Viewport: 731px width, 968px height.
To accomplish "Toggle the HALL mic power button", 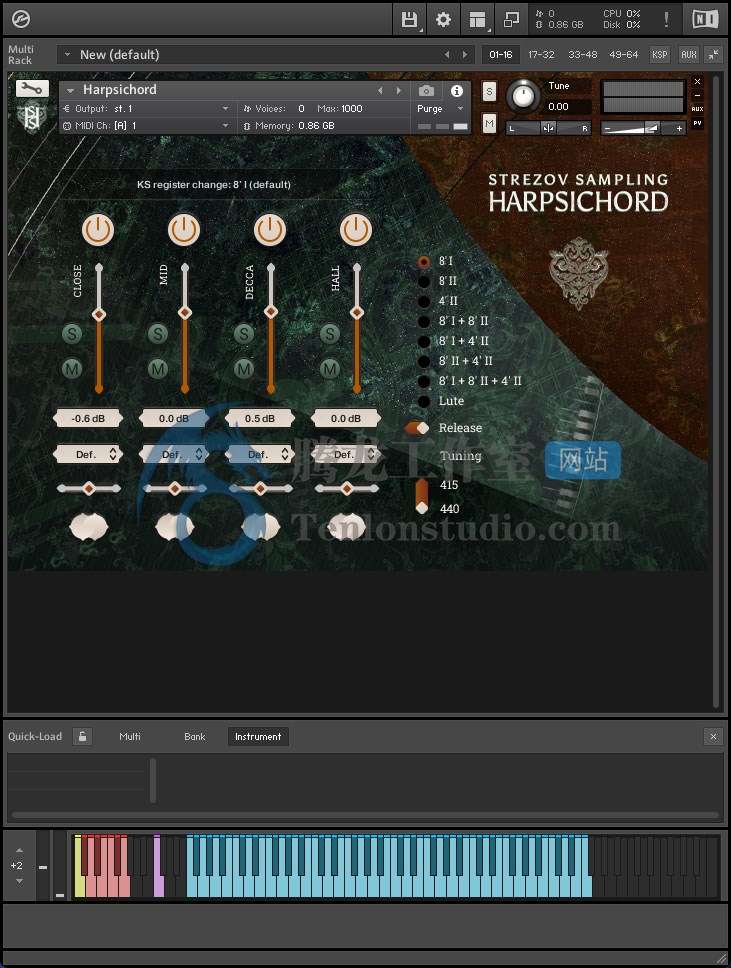I will click(x=356, y=230).
